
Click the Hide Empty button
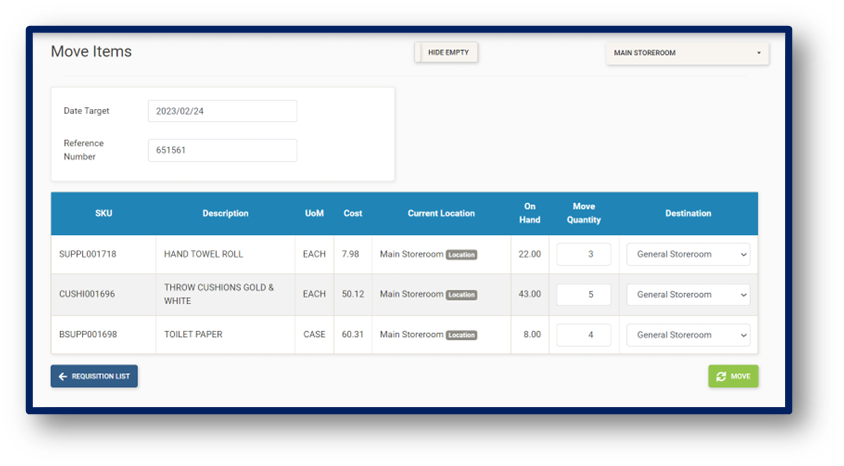[x=447, y=52]
